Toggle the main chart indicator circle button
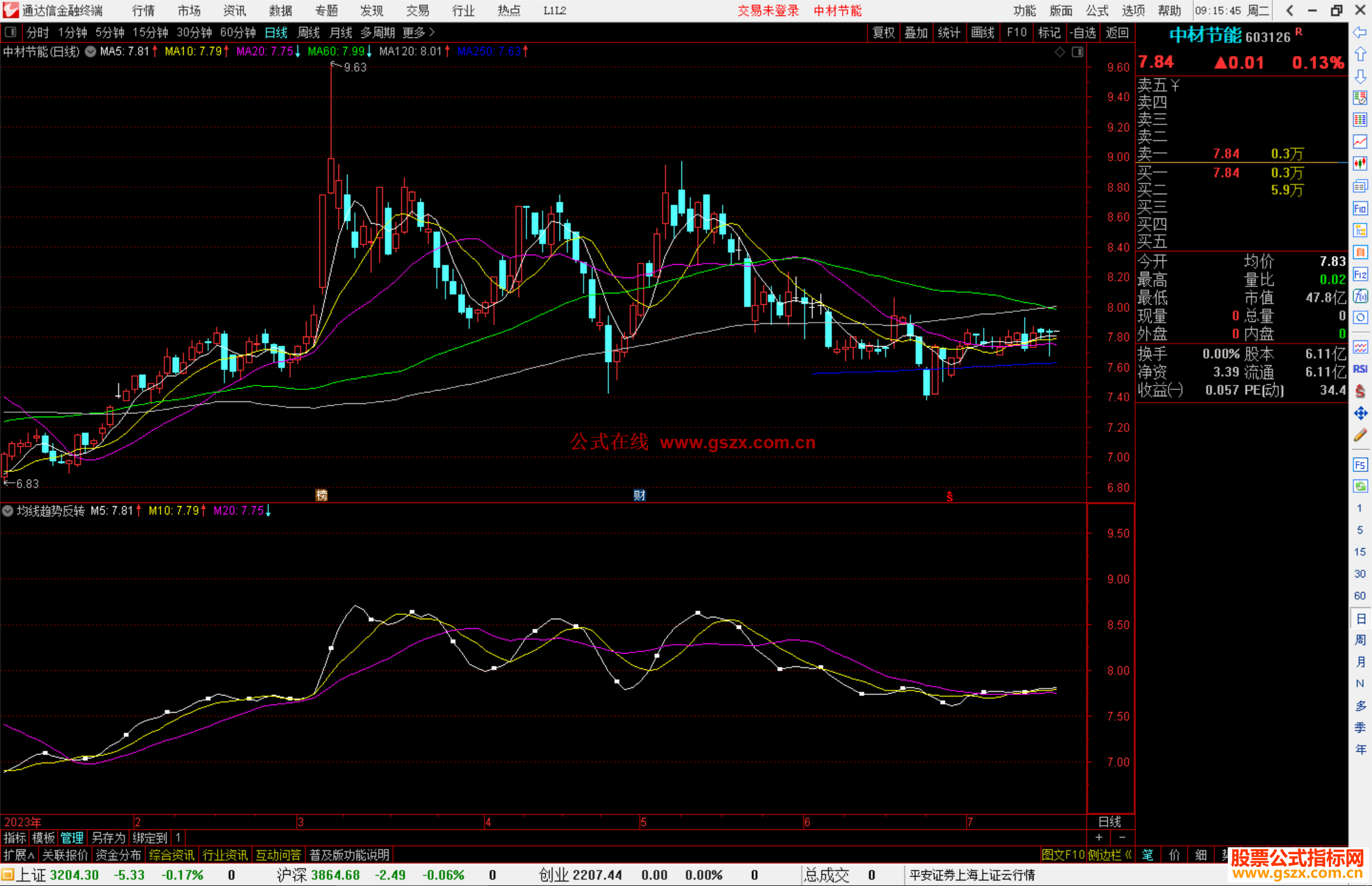The width and height of the screenshot is (1372, 886). [x=90, y=51]
